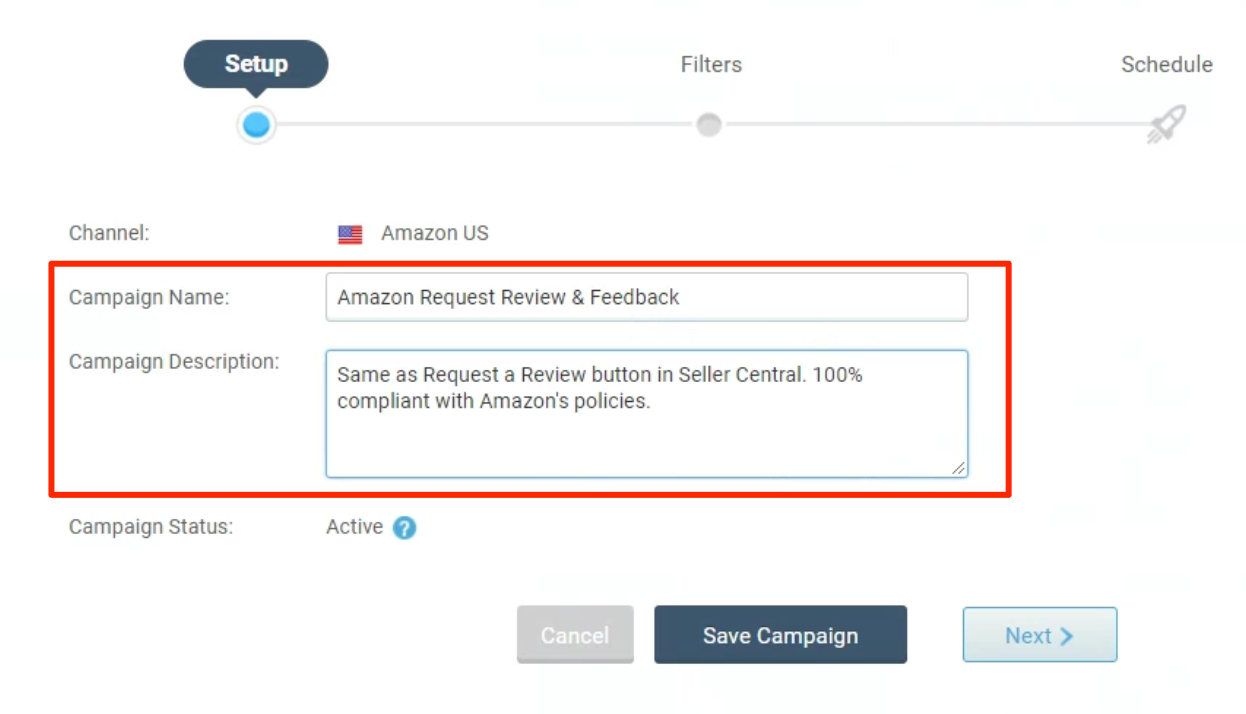Click the progress line between Setup and Filters
Screen dimensions: 1246x714
[x=484, y=125]
